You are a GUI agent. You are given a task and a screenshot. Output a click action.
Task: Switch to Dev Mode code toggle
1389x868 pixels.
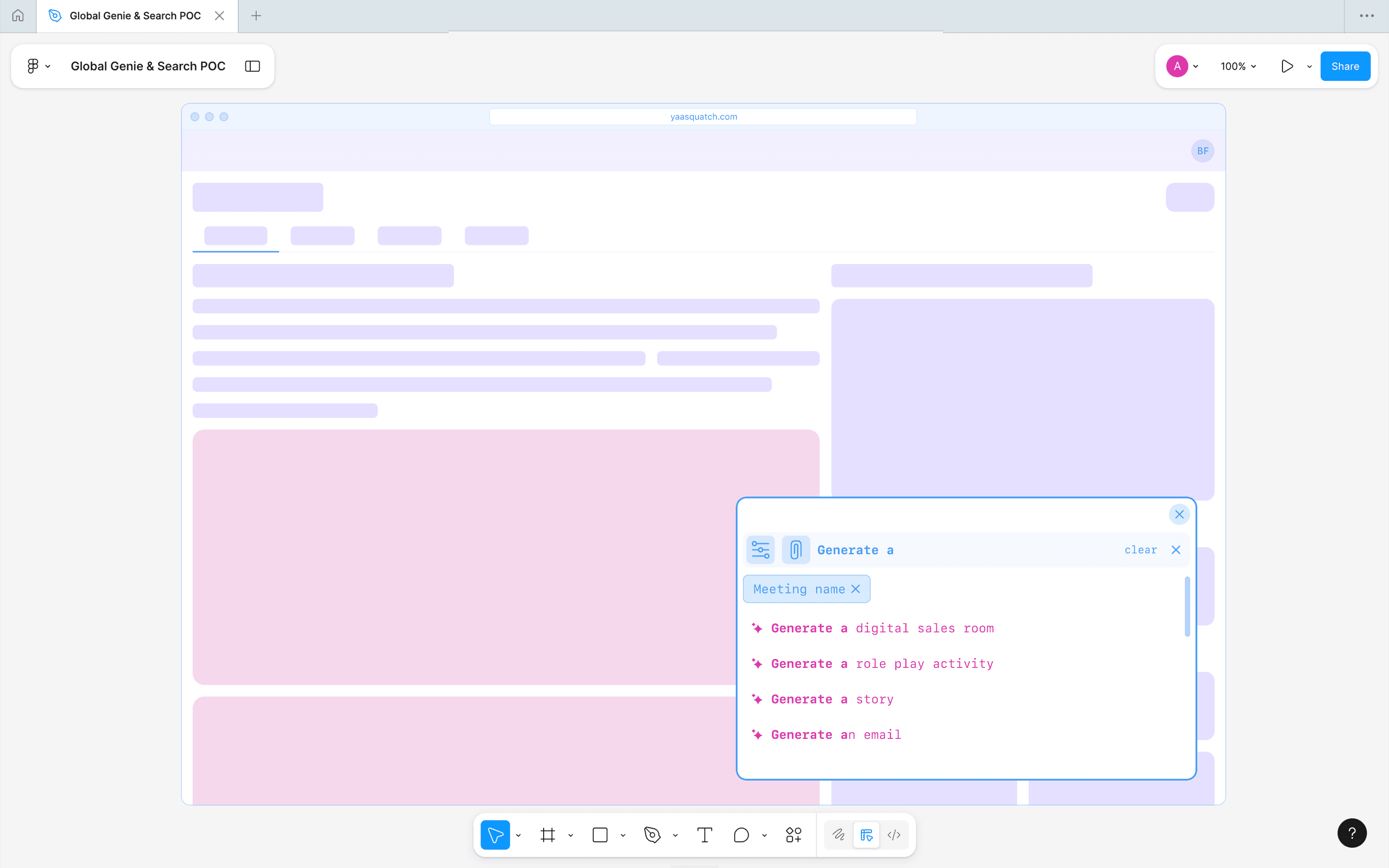[x=894, y=835]
